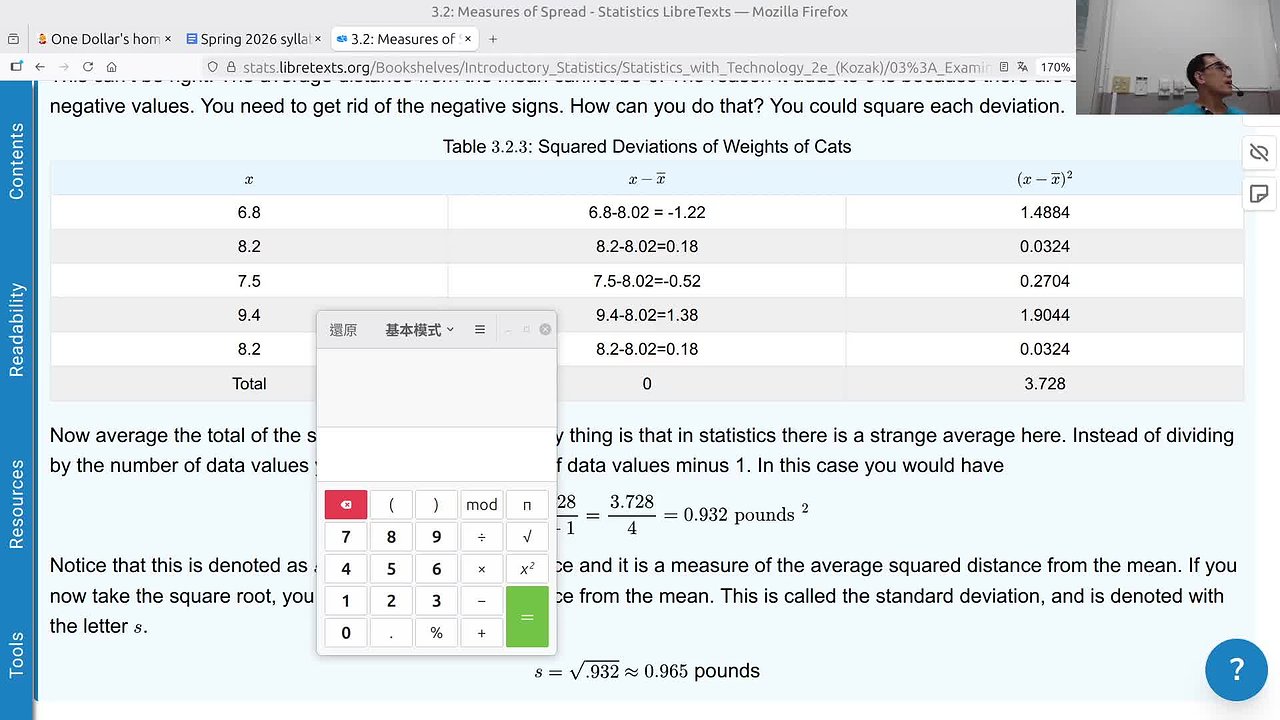Image resolution: width=1280 pixels, height=720 pixels.
Task: Open the Tools sidebar panel
Action: pyautogui.click(x=17, y=655)
